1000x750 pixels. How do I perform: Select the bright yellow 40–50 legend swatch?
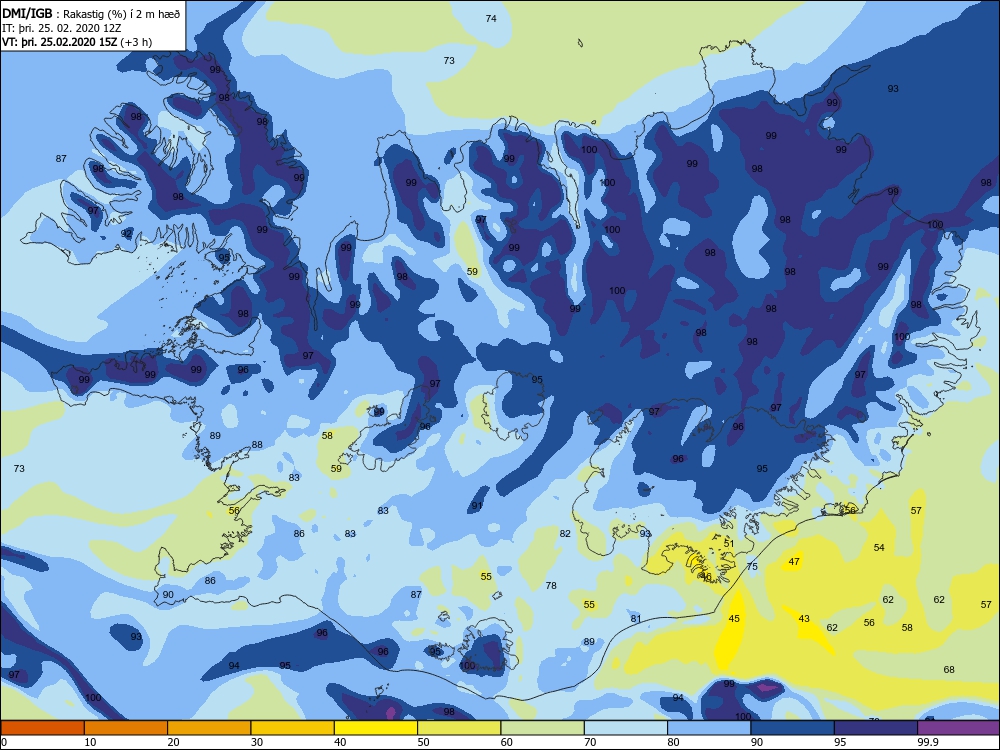[x=376, y=728]
